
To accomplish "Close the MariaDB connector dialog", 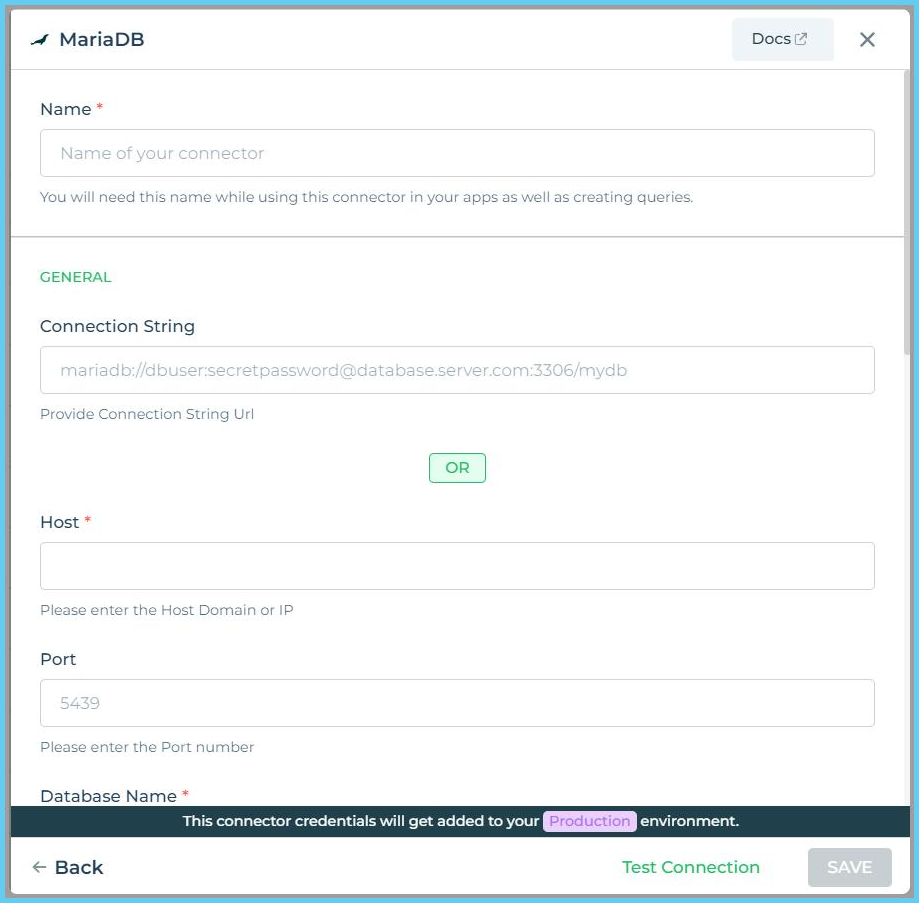I will (867, 40).
